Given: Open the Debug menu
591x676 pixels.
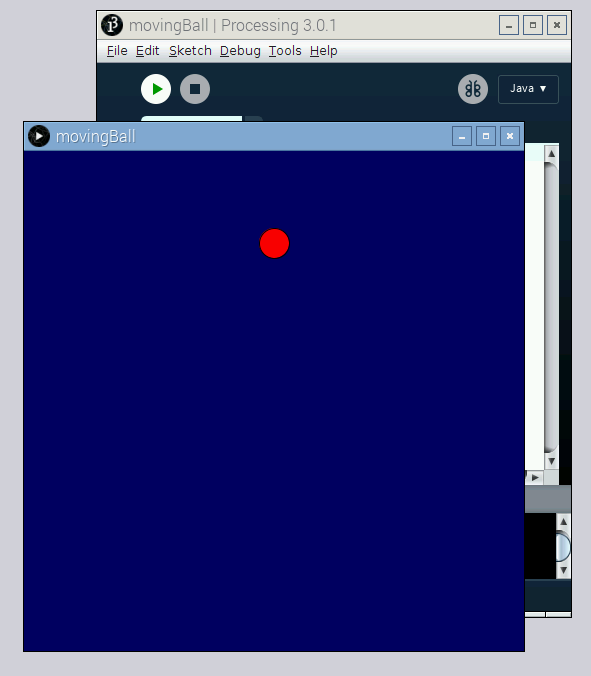Looking at the screenshot, I should pos(240,51).
